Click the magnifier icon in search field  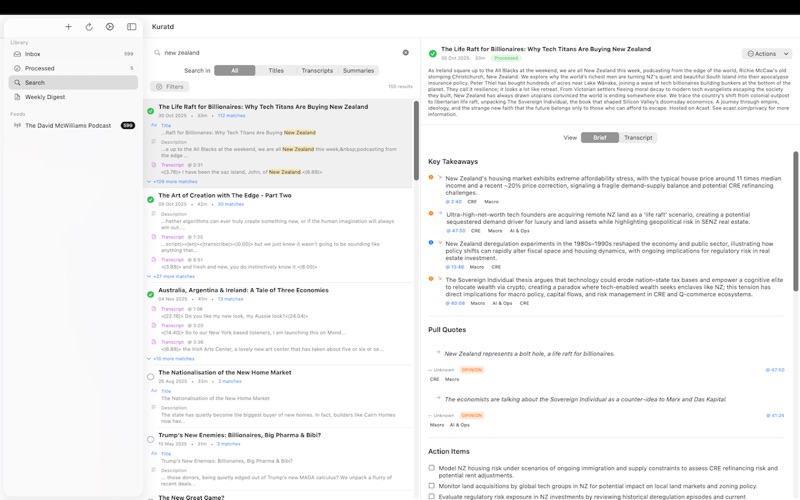157,52
